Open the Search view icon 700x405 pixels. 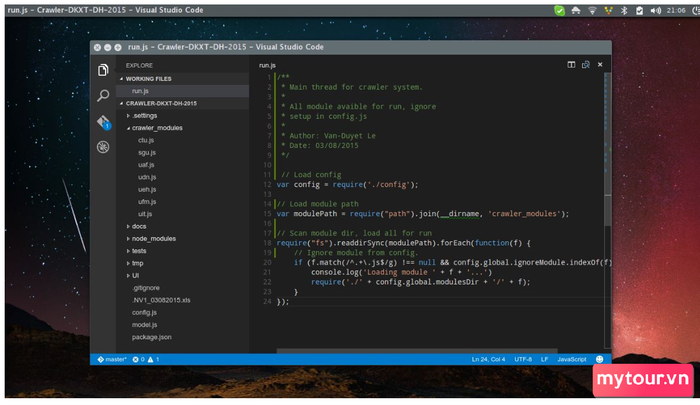click(x=103, y=95)
